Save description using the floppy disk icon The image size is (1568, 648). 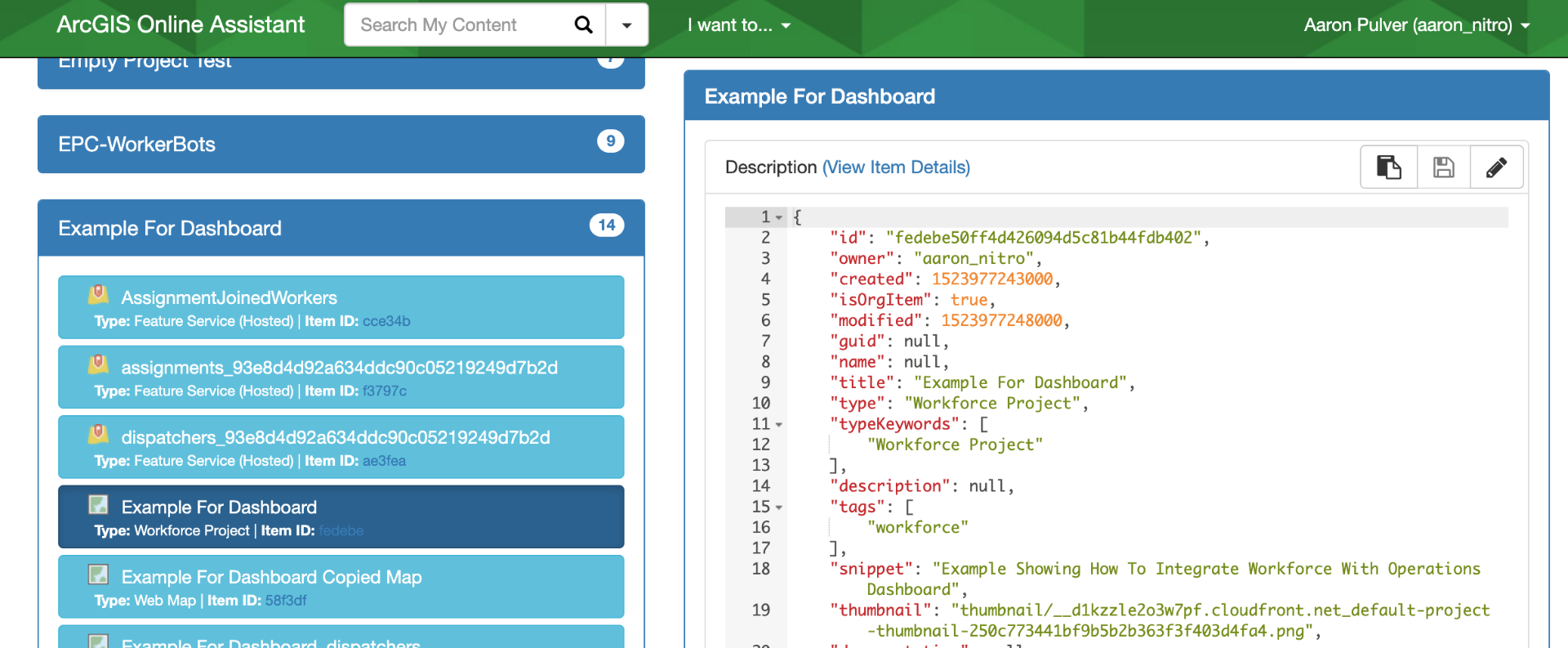(x=1444, y=168)
